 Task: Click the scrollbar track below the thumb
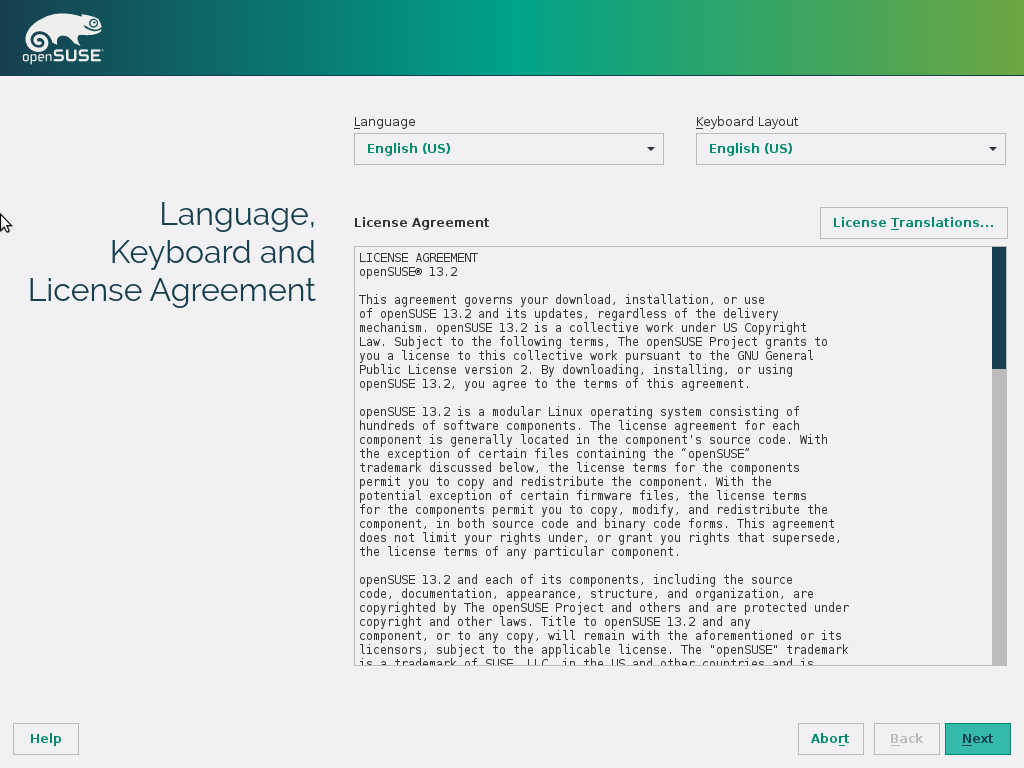tap(999, 516)
